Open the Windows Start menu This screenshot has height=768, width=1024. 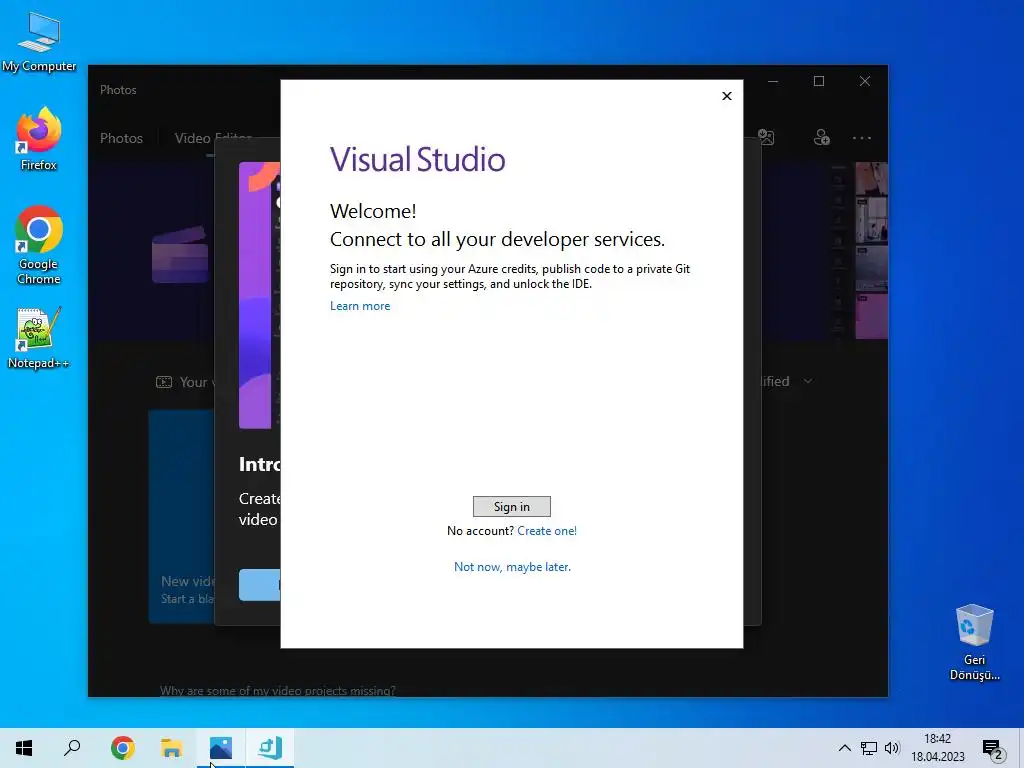point(24,748)
